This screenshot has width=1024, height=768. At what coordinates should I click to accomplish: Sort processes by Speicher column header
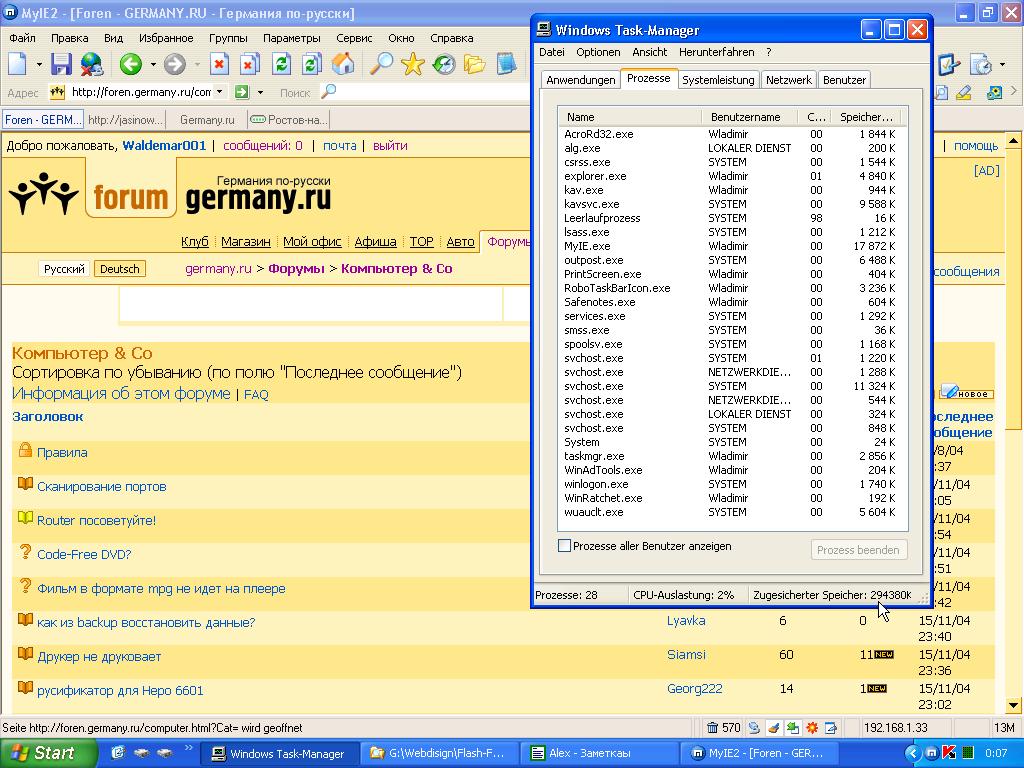866,117
